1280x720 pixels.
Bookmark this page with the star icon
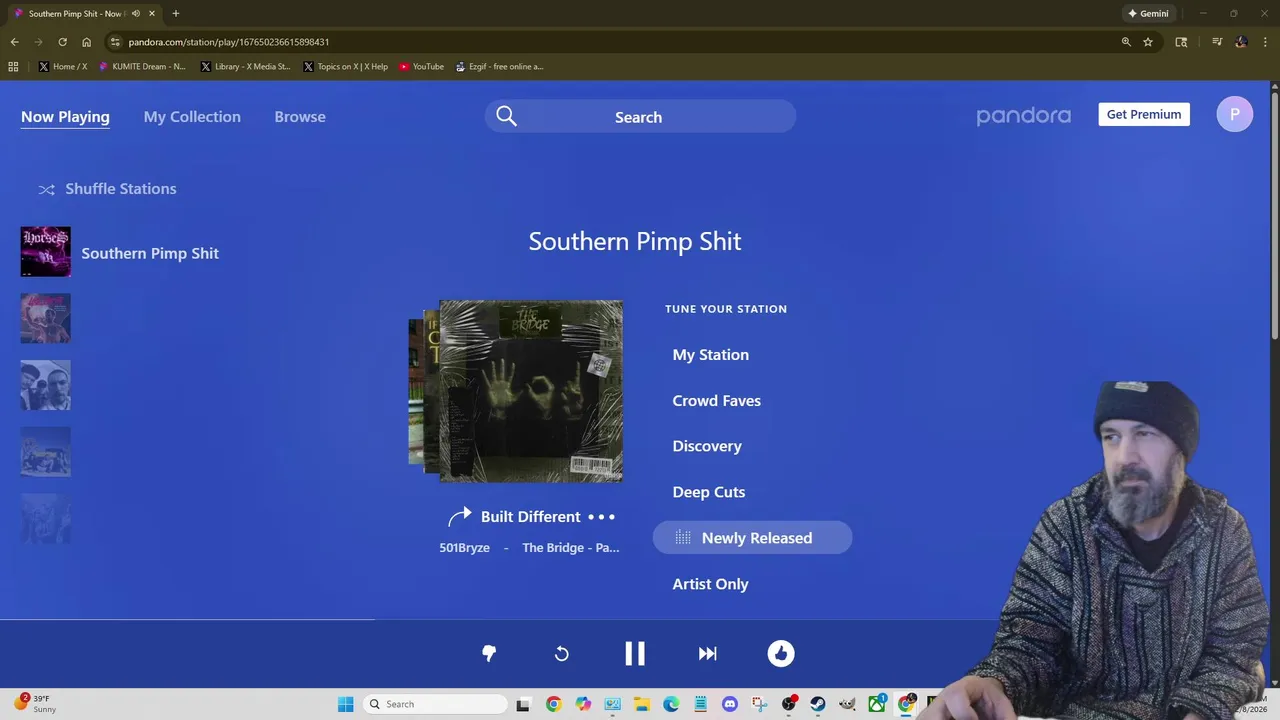[1148, 42]
